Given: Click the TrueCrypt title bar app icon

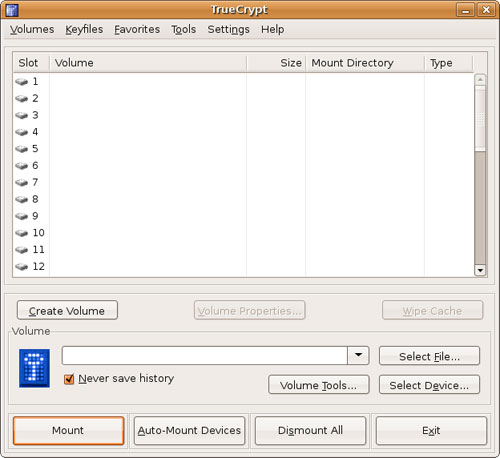Looking at the screenshot, I should pos(12,10).
